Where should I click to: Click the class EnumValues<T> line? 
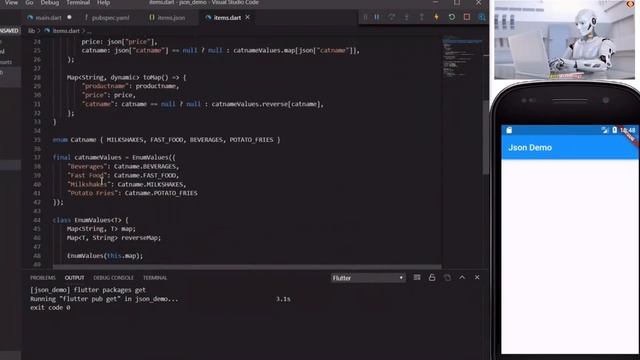pos(90,220)
